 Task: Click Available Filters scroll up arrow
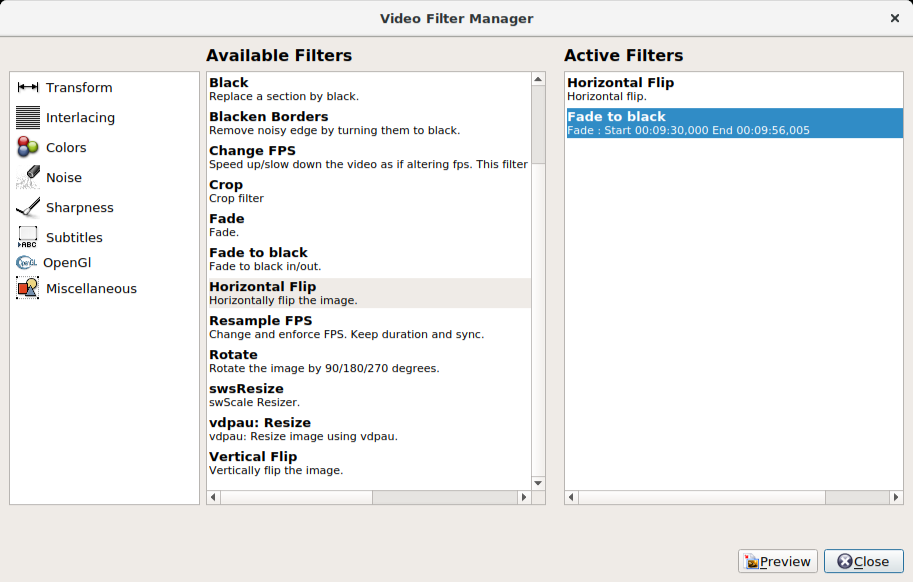click(x=538, y=79)
